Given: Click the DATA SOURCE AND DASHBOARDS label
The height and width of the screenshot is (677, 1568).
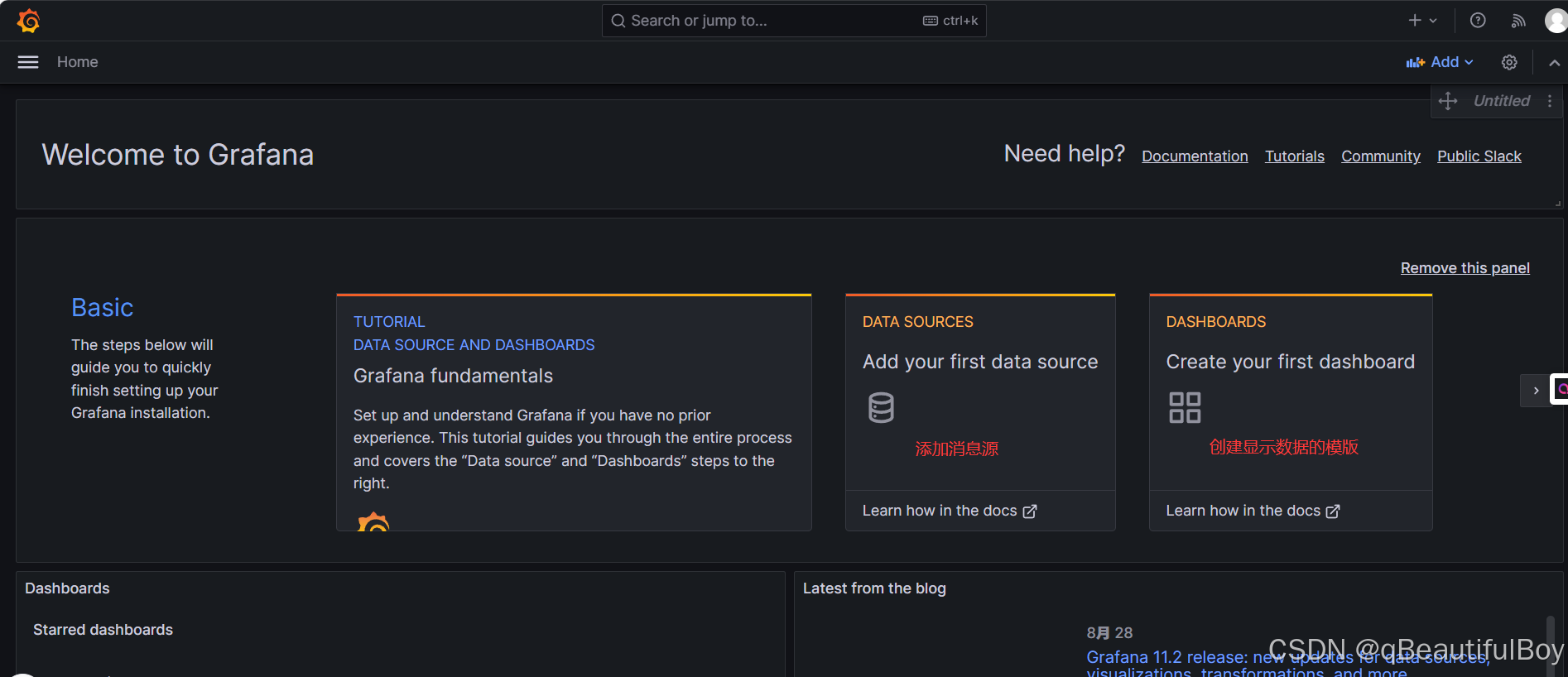Looking at the screenshot, I should pyautogui.click(x=474, y=345).
